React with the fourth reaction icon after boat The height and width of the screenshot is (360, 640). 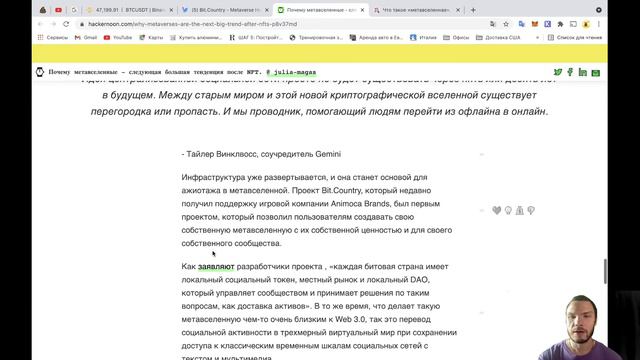pos(531,210)
